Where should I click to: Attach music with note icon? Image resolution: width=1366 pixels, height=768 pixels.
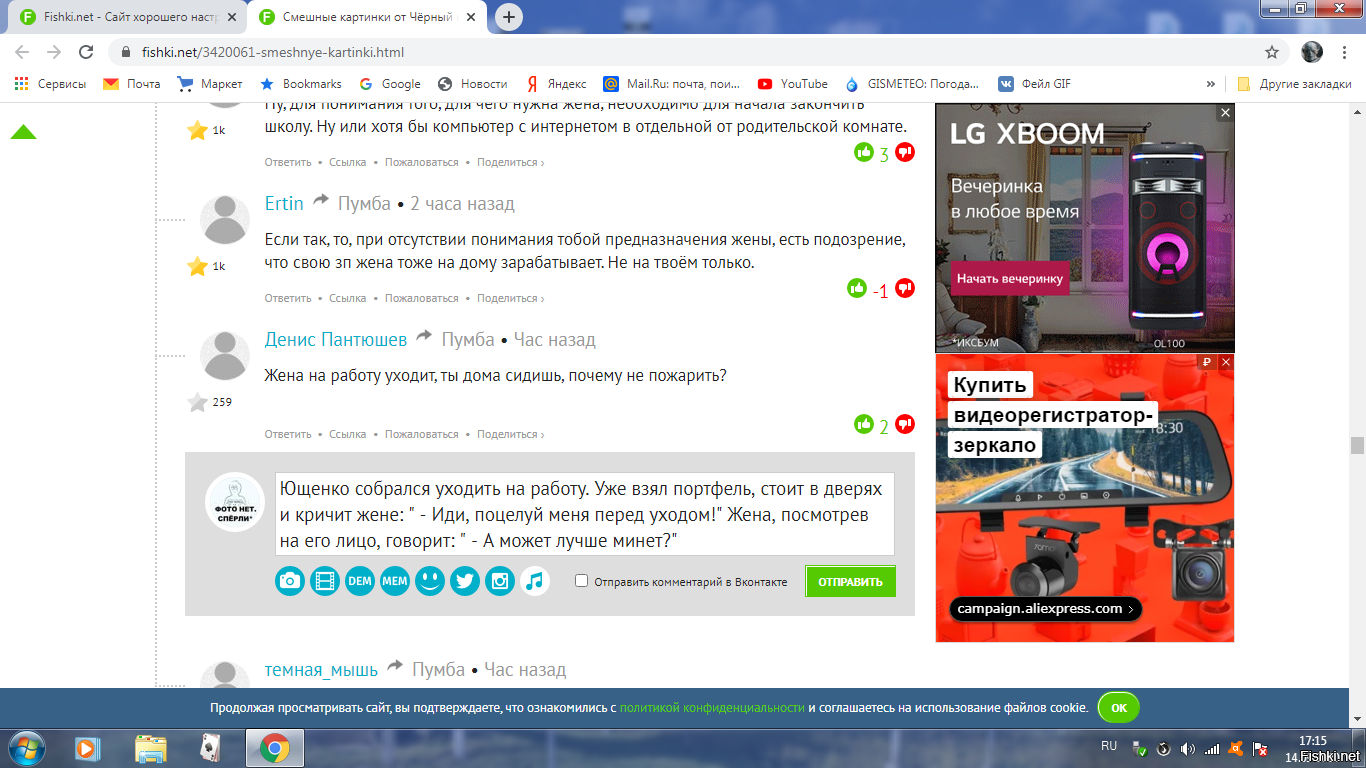point(535,581)
